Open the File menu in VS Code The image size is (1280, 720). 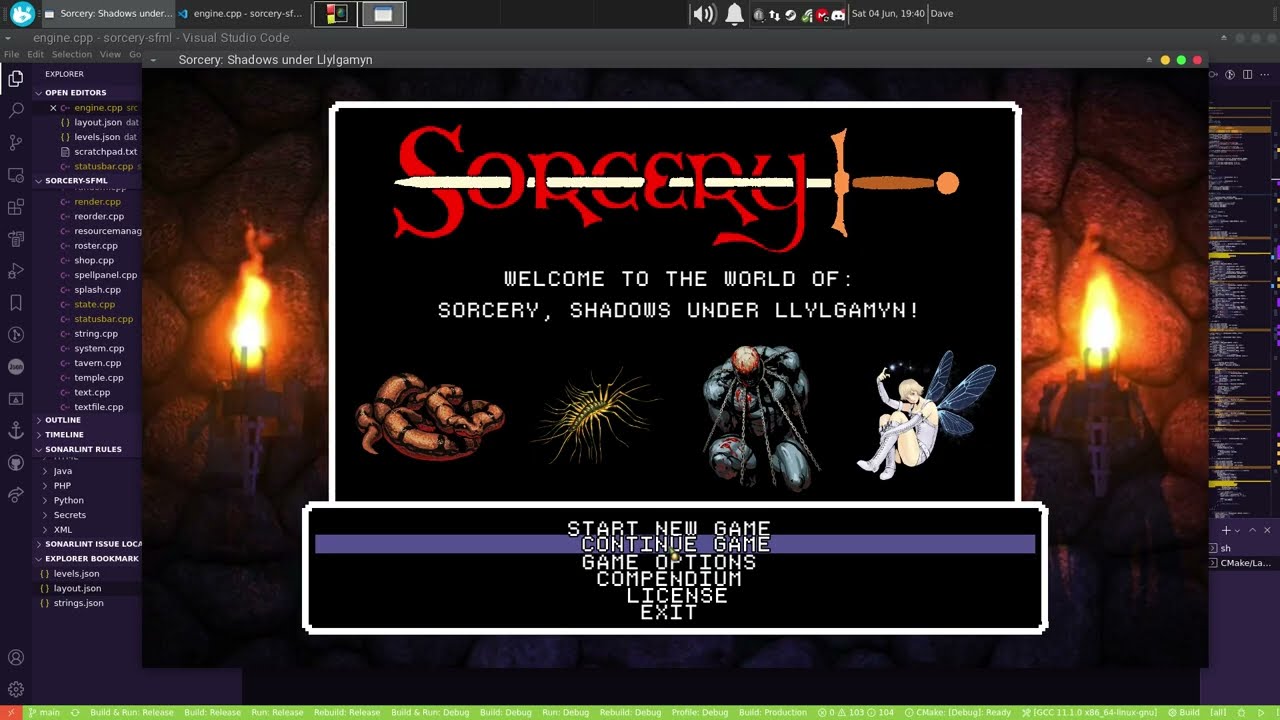point(12,54)
